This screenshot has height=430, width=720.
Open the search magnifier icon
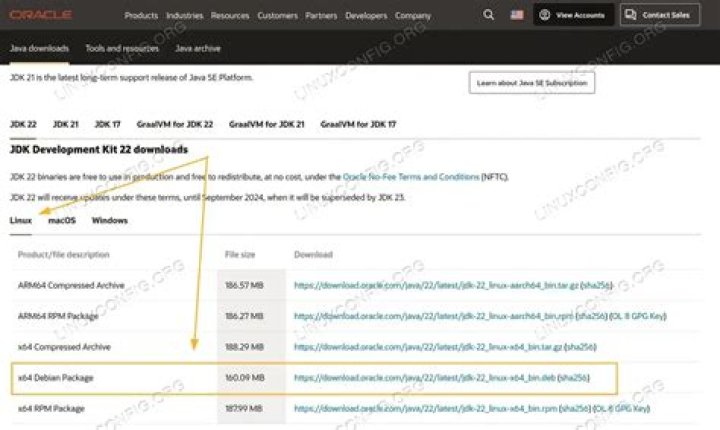tap(489, 15)
